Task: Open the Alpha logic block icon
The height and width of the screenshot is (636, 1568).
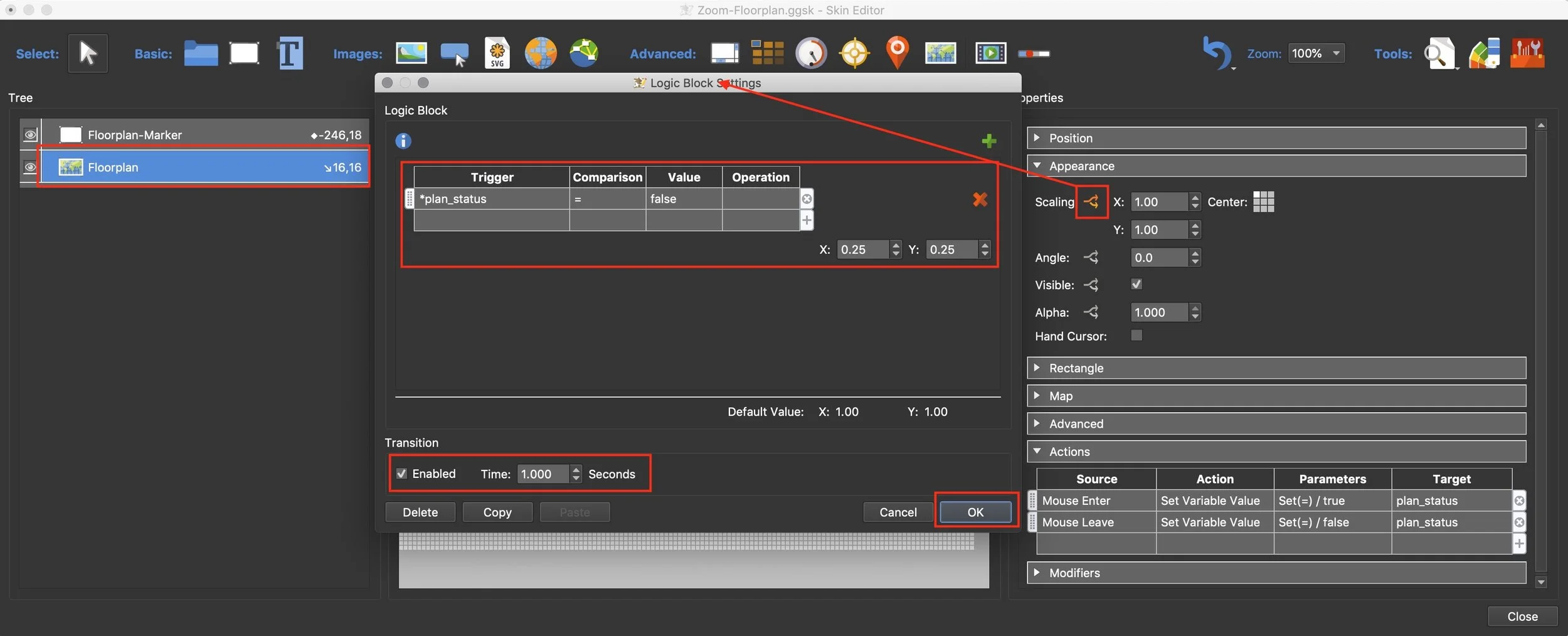Action: (x=1091, y=312)
